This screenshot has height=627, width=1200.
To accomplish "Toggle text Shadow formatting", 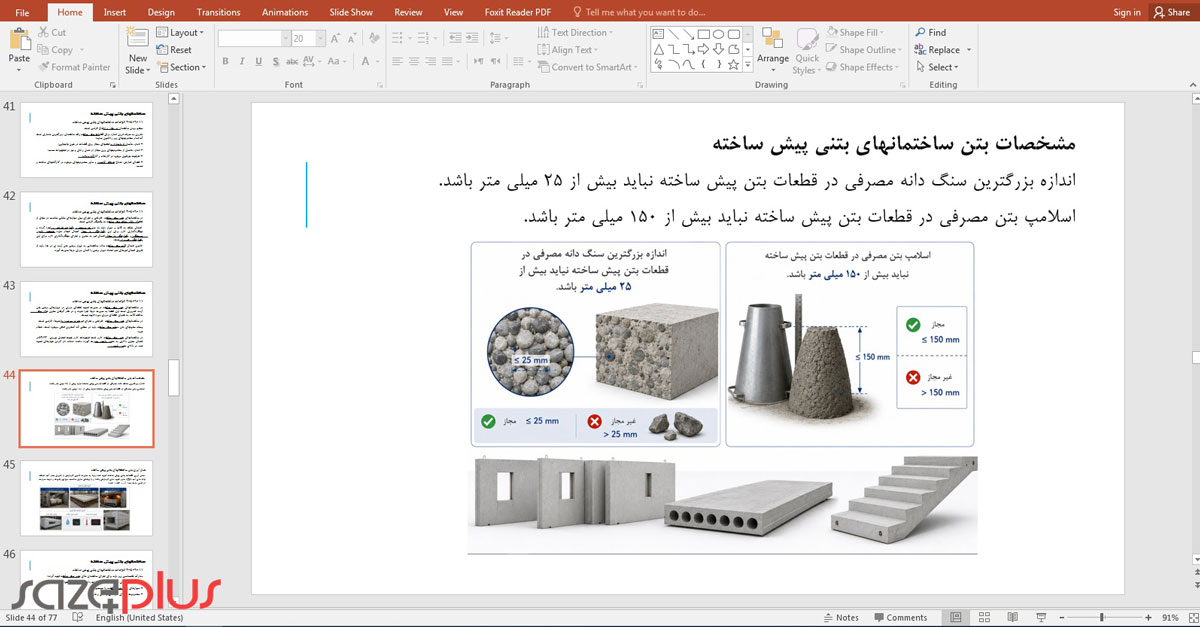I will pyautogui.click(x=274, y=61).
